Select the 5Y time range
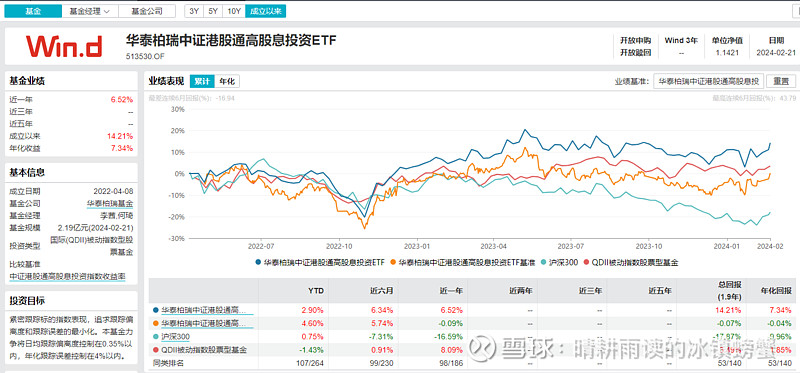The image size is (800, 373). tap(213, 11)
